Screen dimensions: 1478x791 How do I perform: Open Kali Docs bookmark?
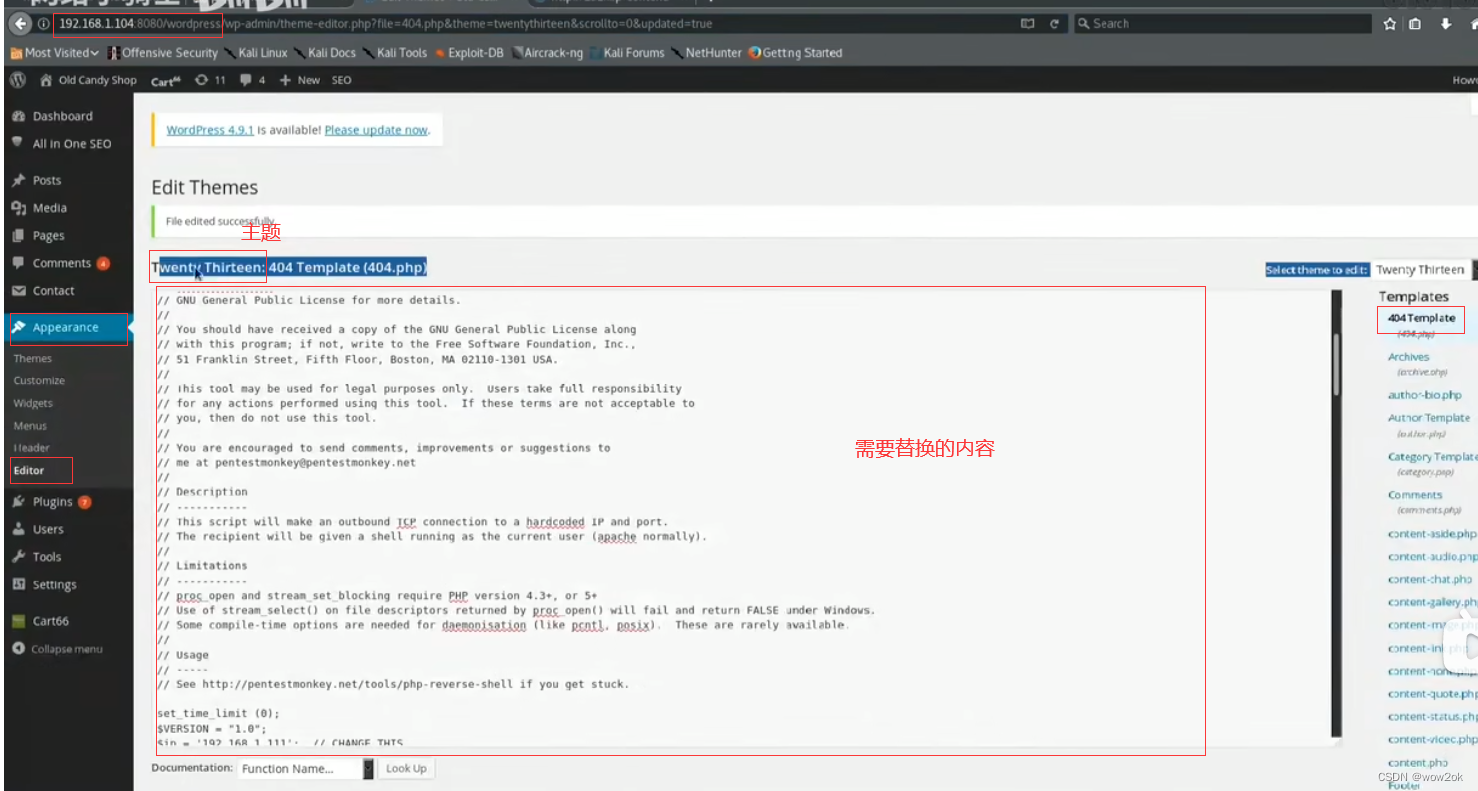[325, 53]
